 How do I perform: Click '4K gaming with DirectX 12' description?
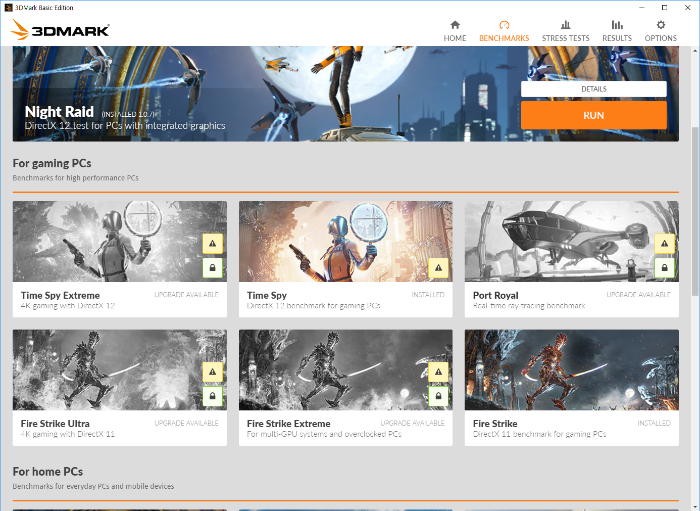click(68, 306)
